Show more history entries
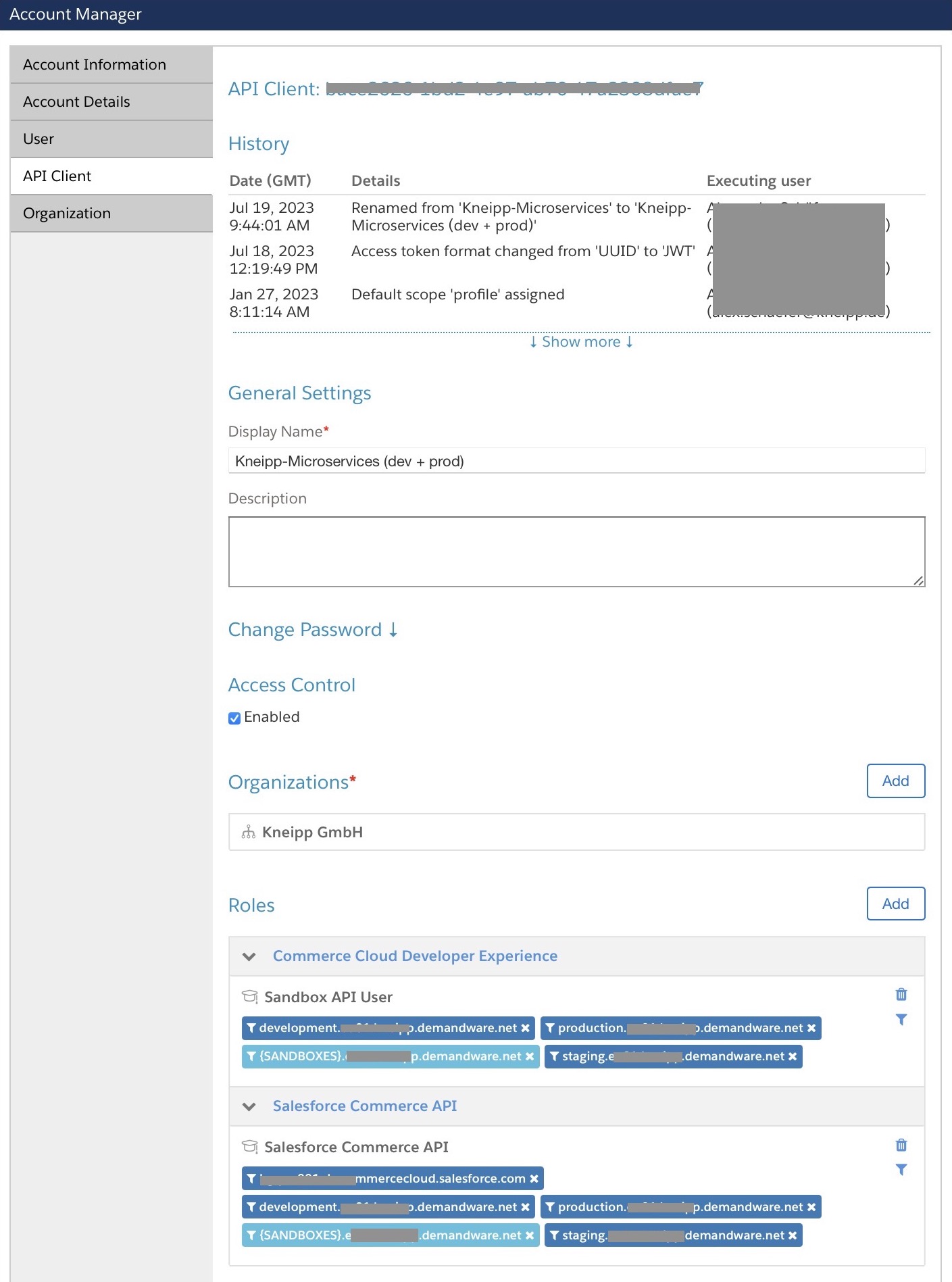The image size is (952, 1282). [581, 342]
